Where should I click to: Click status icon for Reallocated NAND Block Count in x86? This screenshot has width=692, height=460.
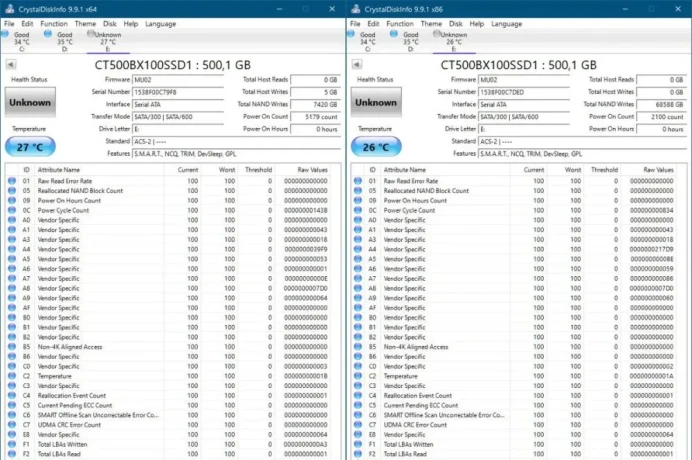point(358,191)
